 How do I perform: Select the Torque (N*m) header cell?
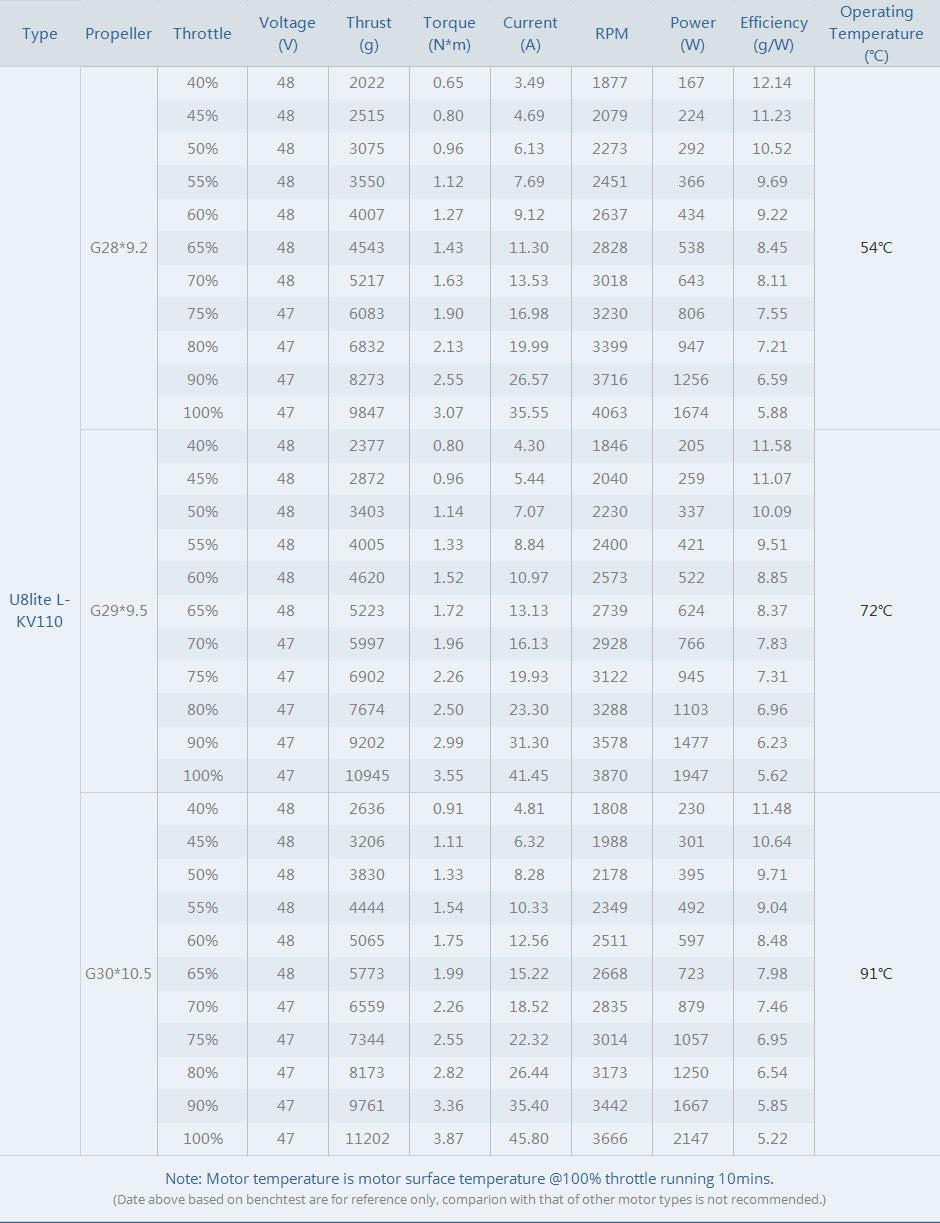(x=449, y=34)
